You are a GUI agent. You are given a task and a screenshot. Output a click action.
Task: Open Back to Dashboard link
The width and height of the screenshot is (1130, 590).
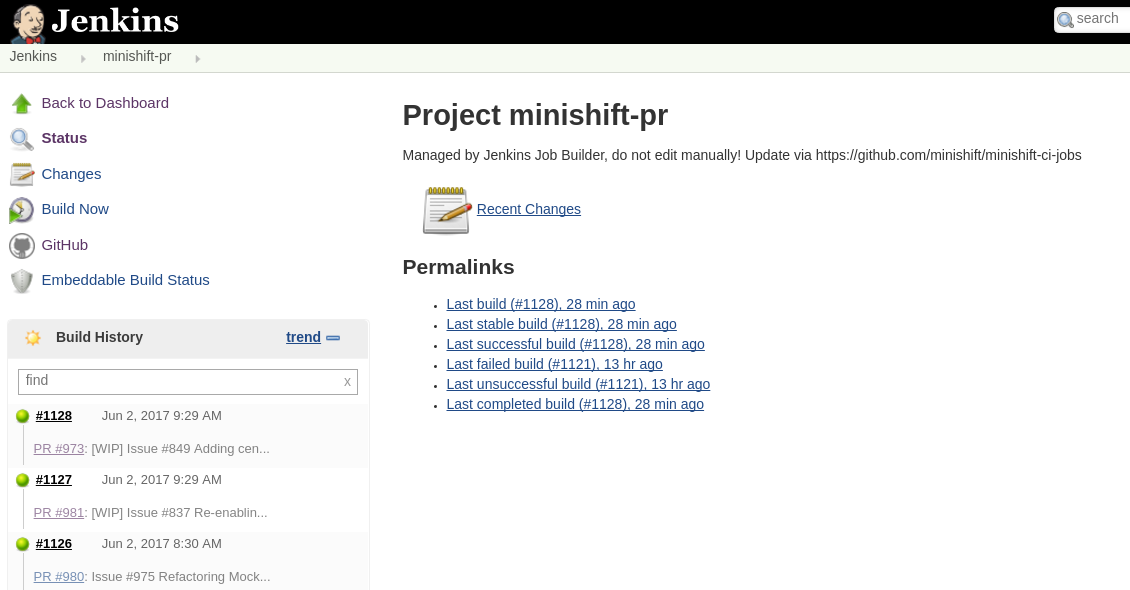point(105,103)
